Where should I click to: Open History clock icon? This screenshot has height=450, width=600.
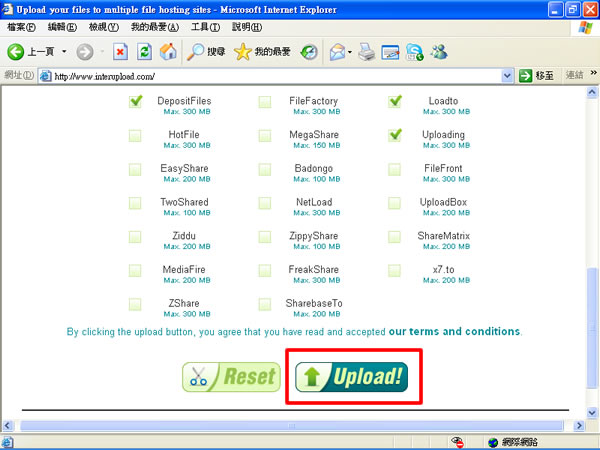(x=309, y=52)
